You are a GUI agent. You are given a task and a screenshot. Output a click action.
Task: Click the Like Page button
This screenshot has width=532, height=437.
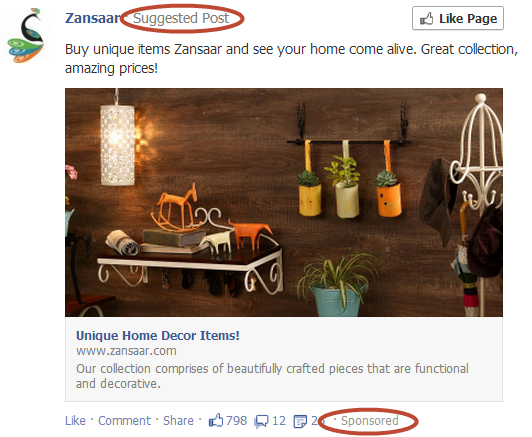458,18
